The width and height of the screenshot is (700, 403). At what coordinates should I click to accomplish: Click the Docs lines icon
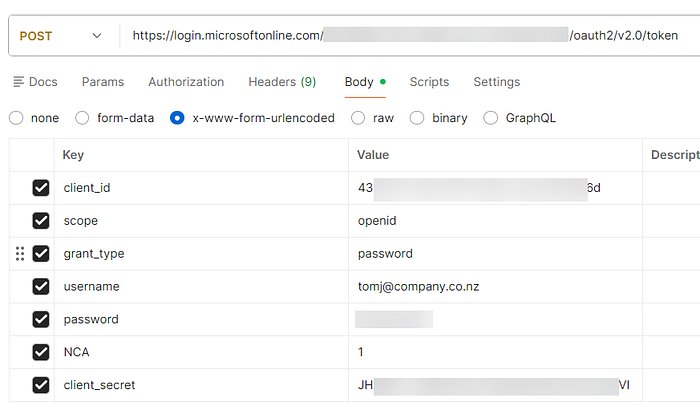click(18, 82)
